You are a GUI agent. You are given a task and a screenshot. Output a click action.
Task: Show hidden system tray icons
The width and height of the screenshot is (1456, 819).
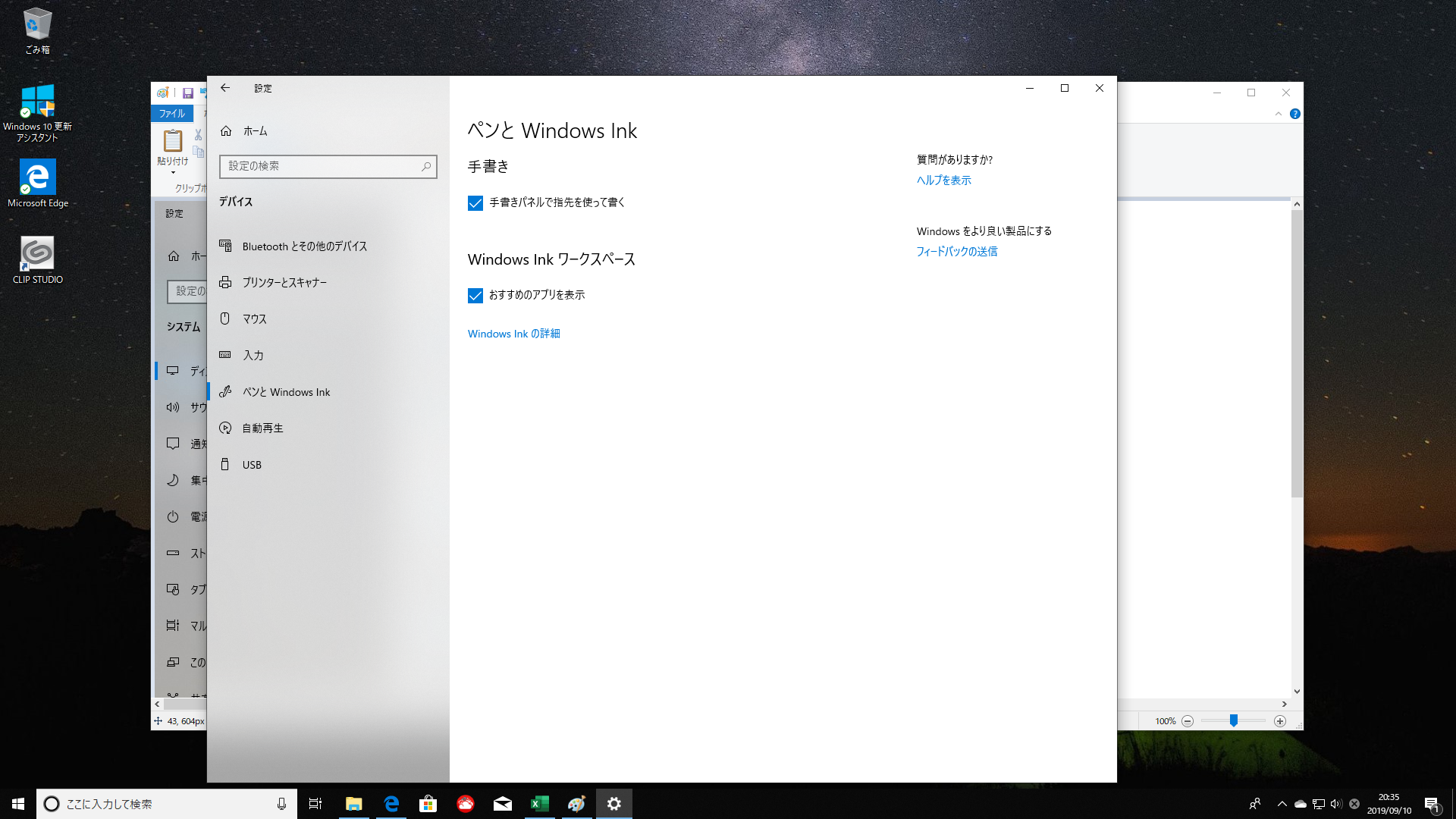(x=1282, y=804)
